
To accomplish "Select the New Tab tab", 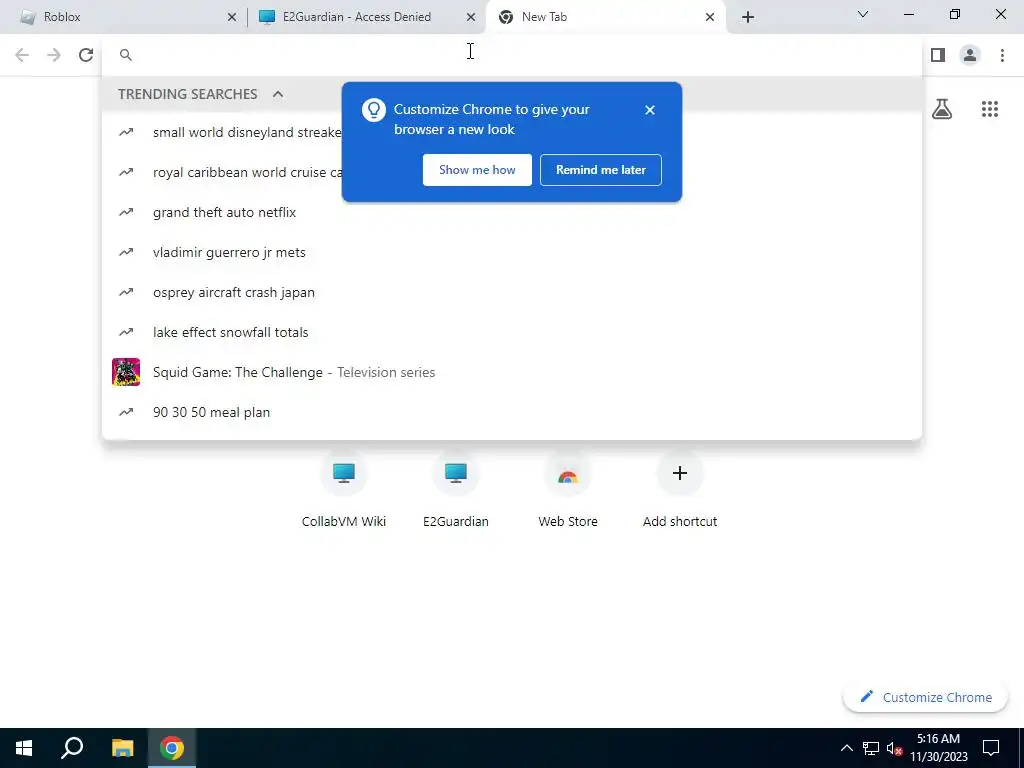I will [x=604, y=18].
